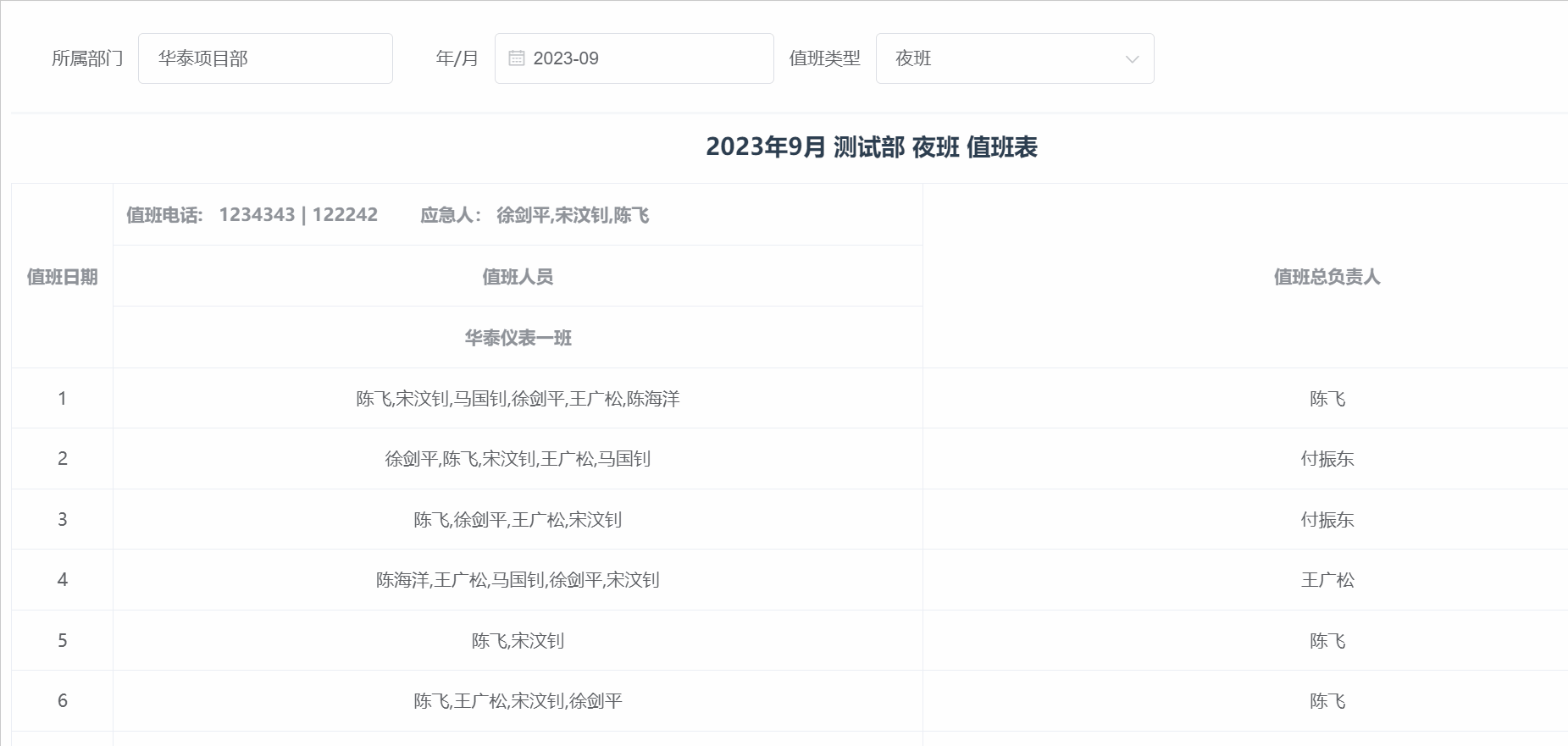Click staff list 陈飞,宋汶钊 on day 5
Viewport: 1568px width, 746px height.
point(518,641)
